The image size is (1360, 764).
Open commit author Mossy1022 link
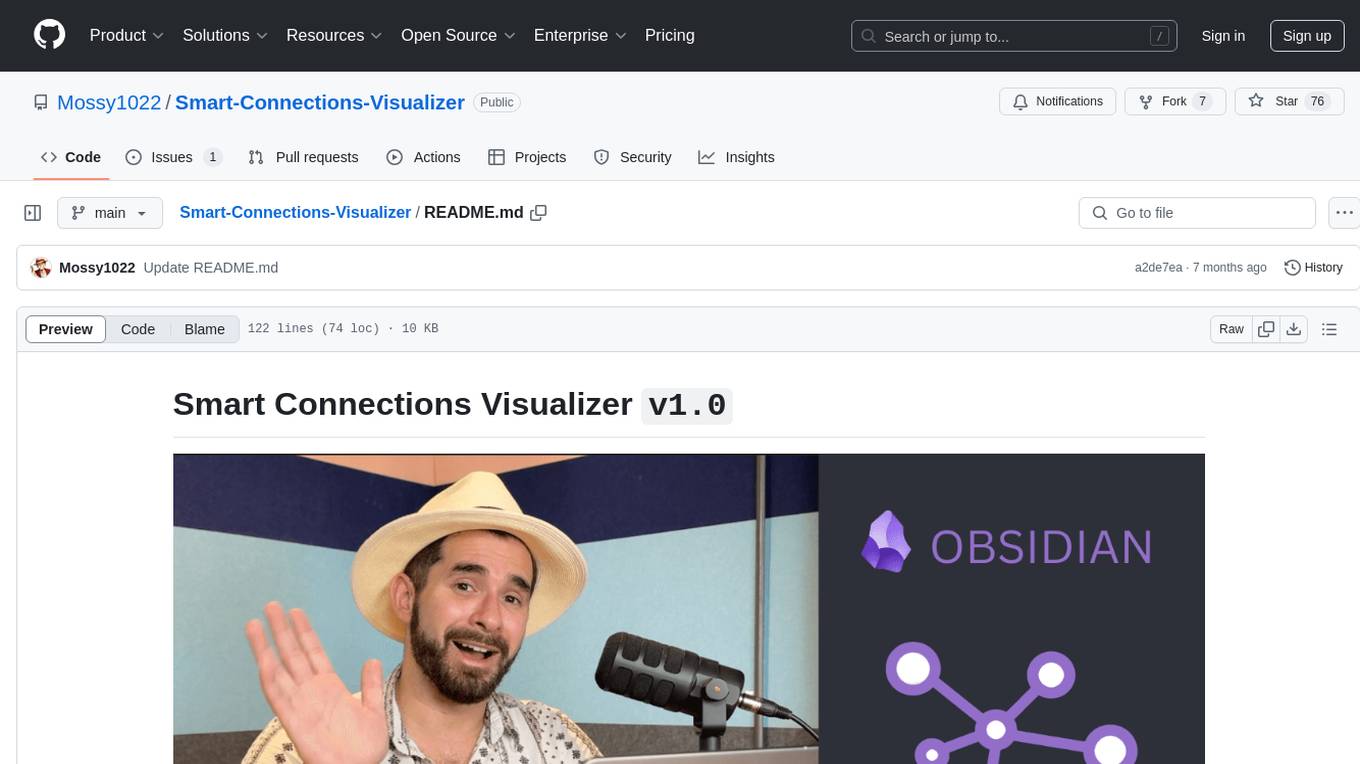point(97,267)
